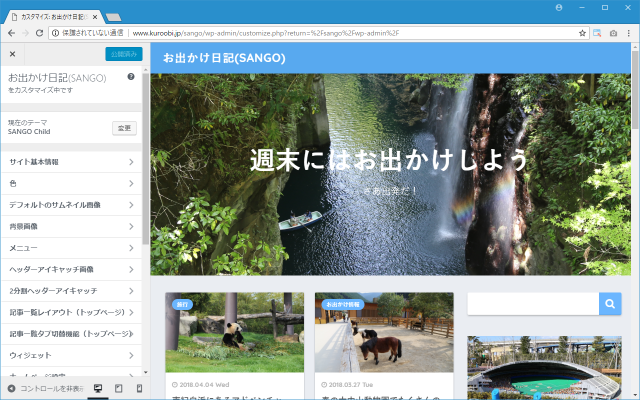Click the customizer panel scrollbar
The height and width of the screenshot is (400, 640).
click(x=146, y=159)
